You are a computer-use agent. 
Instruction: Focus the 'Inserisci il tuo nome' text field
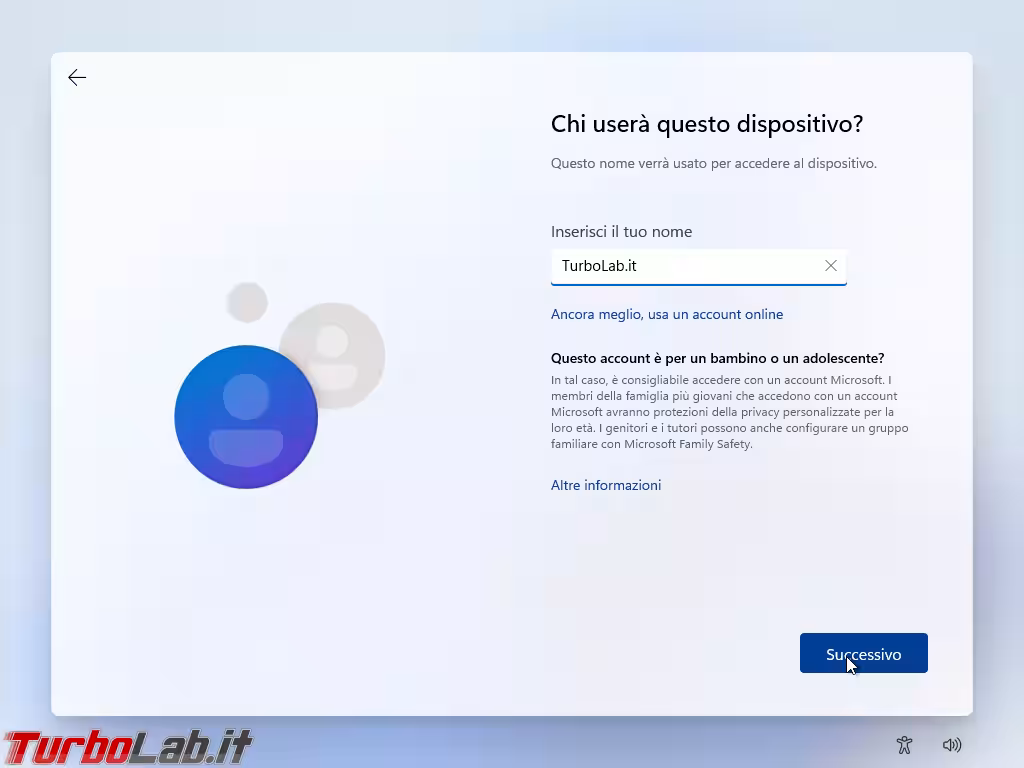tap(685, 266)
